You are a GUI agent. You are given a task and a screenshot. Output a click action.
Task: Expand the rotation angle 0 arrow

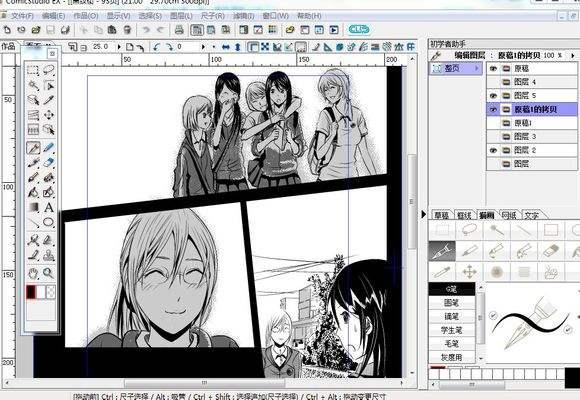203,47
